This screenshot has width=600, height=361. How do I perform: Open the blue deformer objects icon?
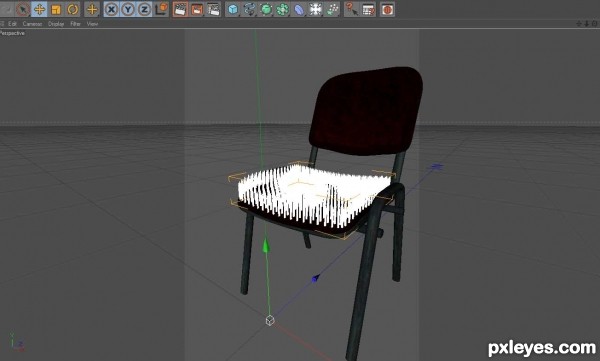point(299,9)
